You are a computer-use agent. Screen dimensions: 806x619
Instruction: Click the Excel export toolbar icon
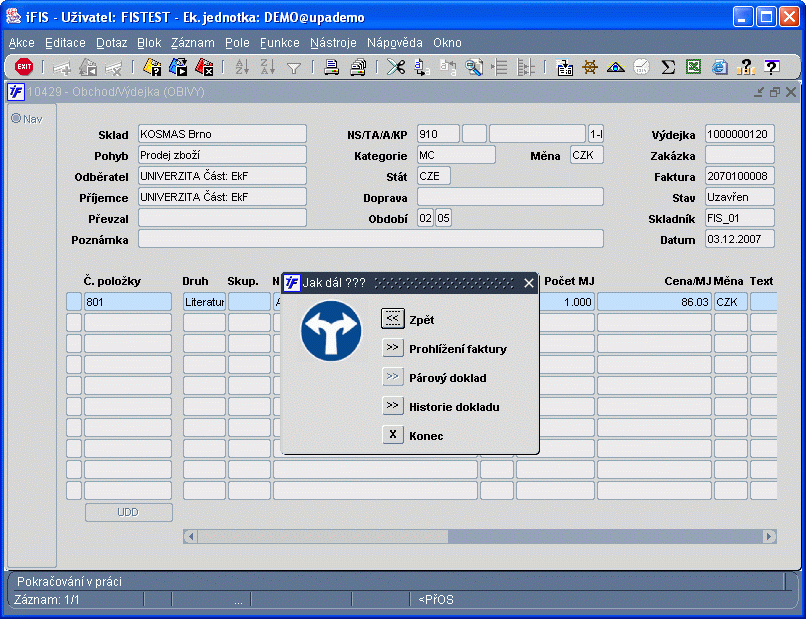pos(693,67)
